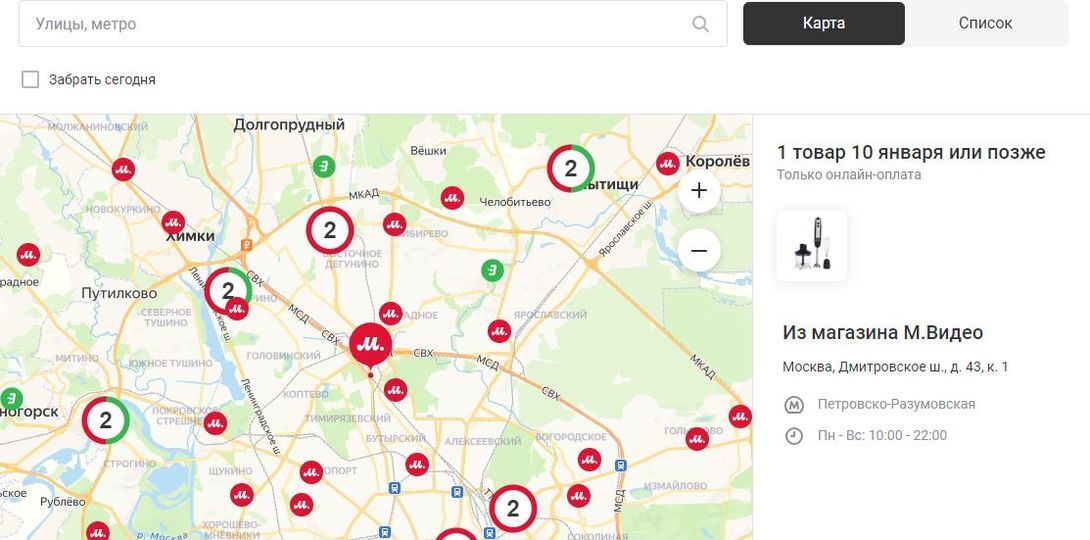The width and height of the screenshot is (1090, 540).
Task: Click address Москва, Дмитровское ш., д. 43
Action: (x=895, y=367)
